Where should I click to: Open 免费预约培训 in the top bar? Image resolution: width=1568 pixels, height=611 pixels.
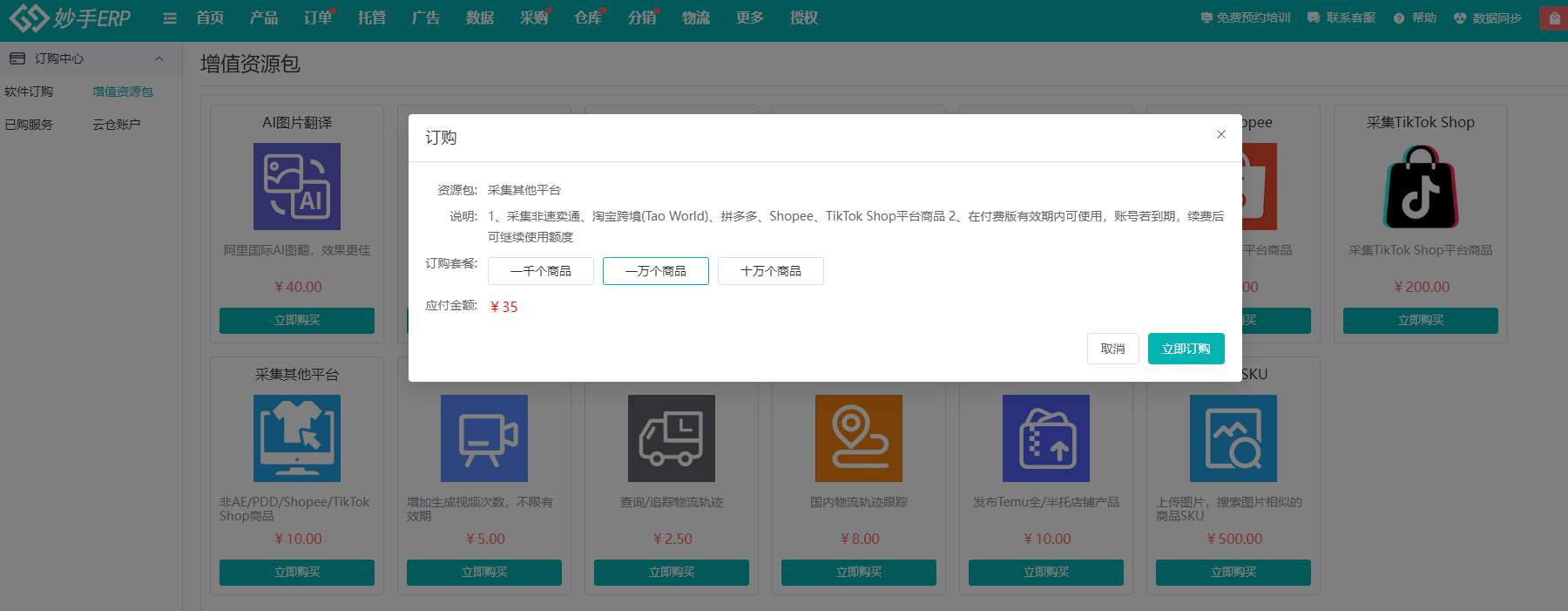coord(1246,18)
